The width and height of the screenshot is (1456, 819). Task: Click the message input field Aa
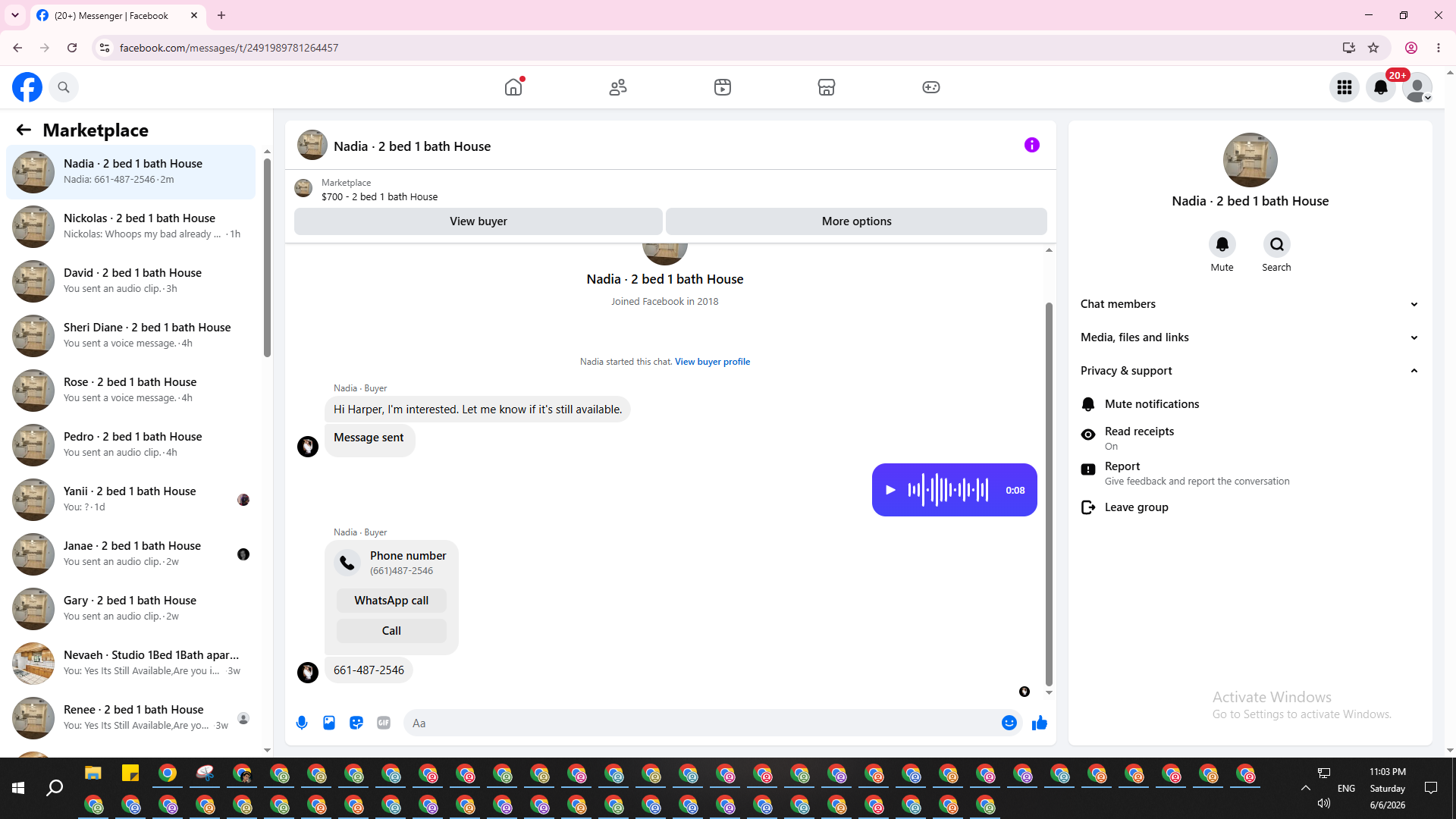702,723
